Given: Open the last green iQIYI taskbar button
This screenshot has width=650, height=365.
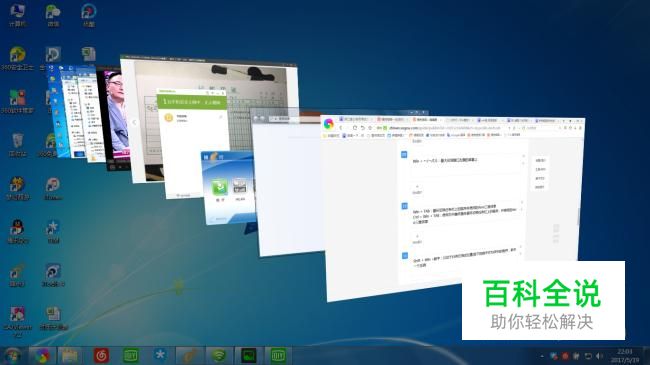Looking at the screenshot, I should 278,356.
